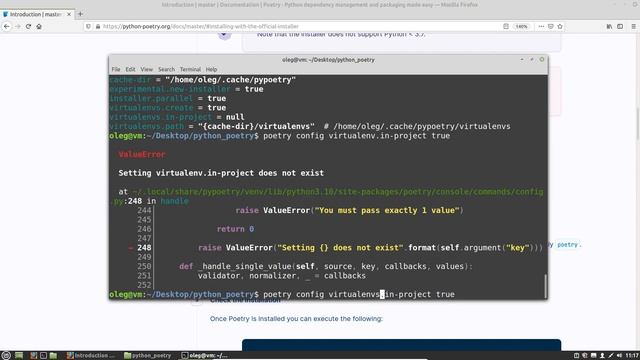Click 'virtualenvs.create = true' line
Viewport: 640px width, 360px height.
pos(168,108)
